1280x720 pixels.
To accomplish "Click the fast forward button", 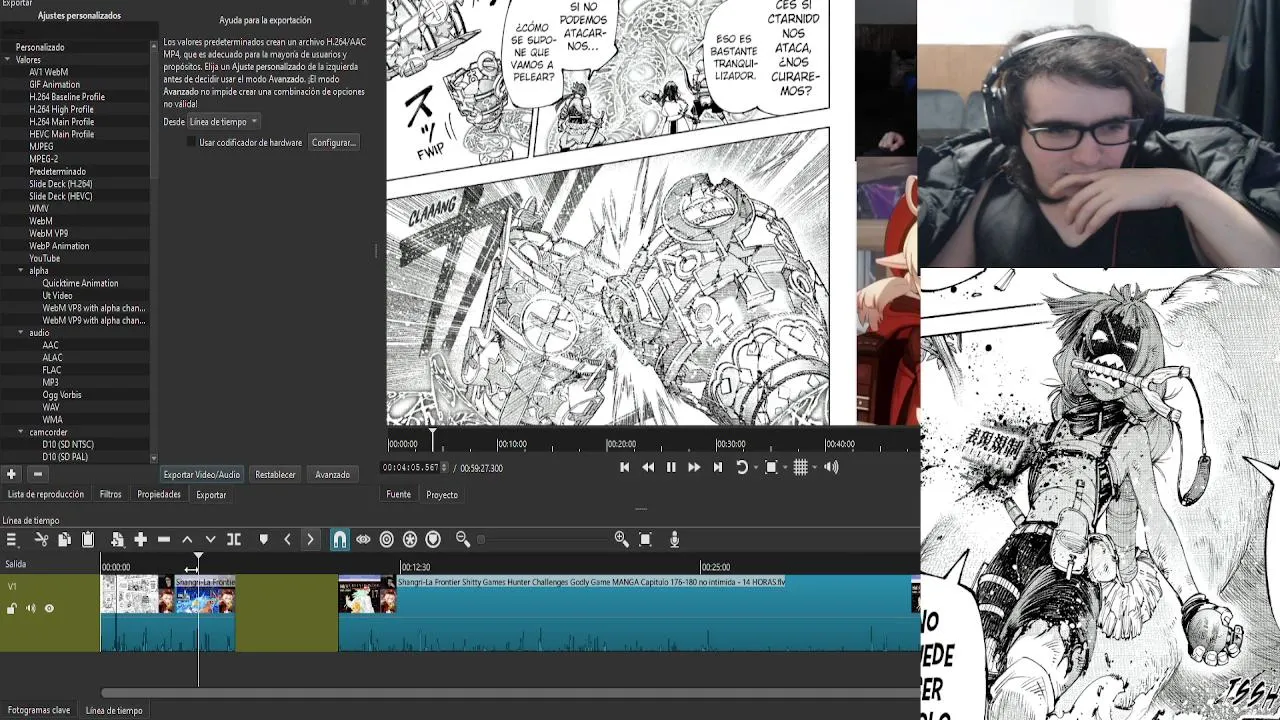I will 694,467.
